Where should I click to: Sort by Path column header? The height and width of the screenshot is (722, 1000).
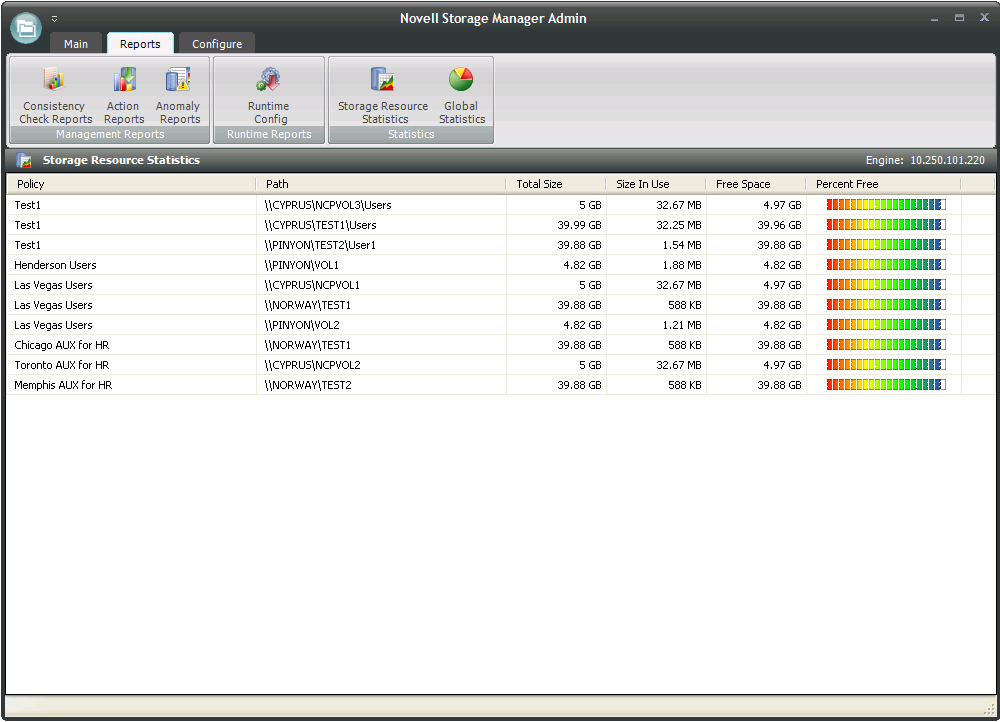[381, 184]
